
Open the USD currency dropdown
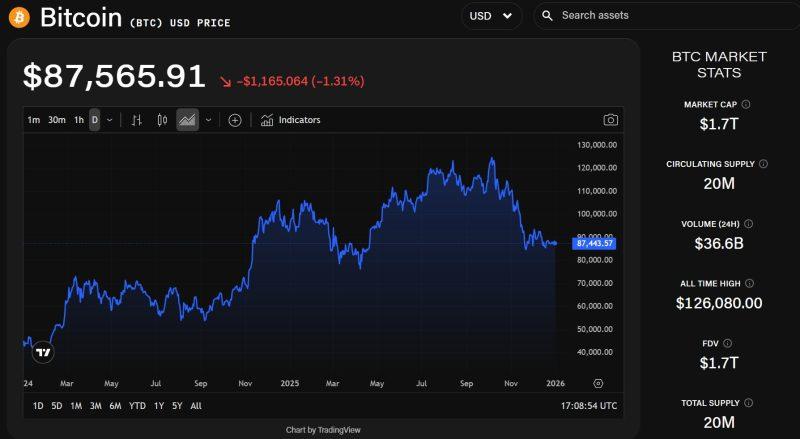point(491,16)
